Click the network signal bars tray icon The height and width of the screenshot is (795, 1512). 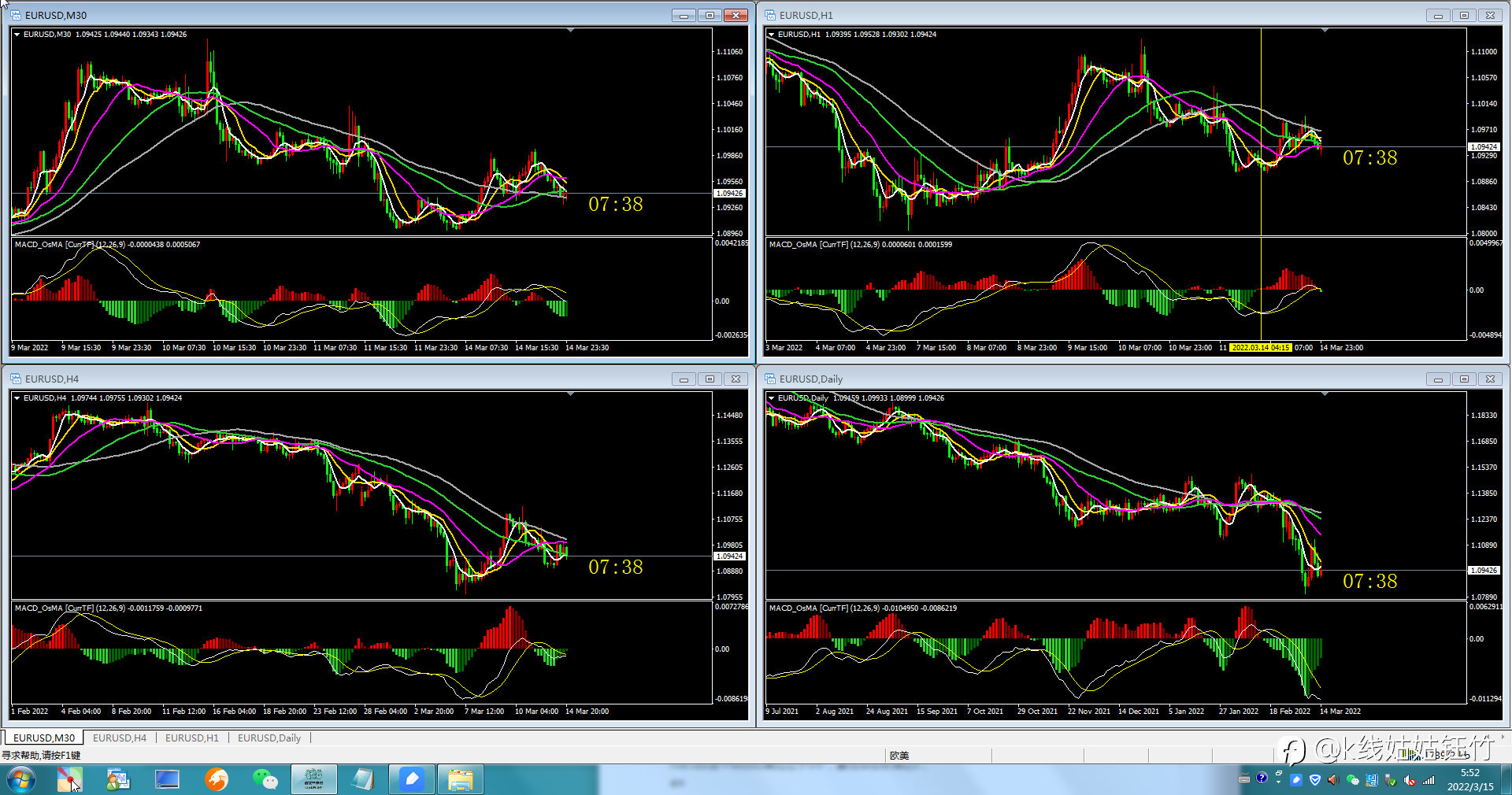point(1429,779)
